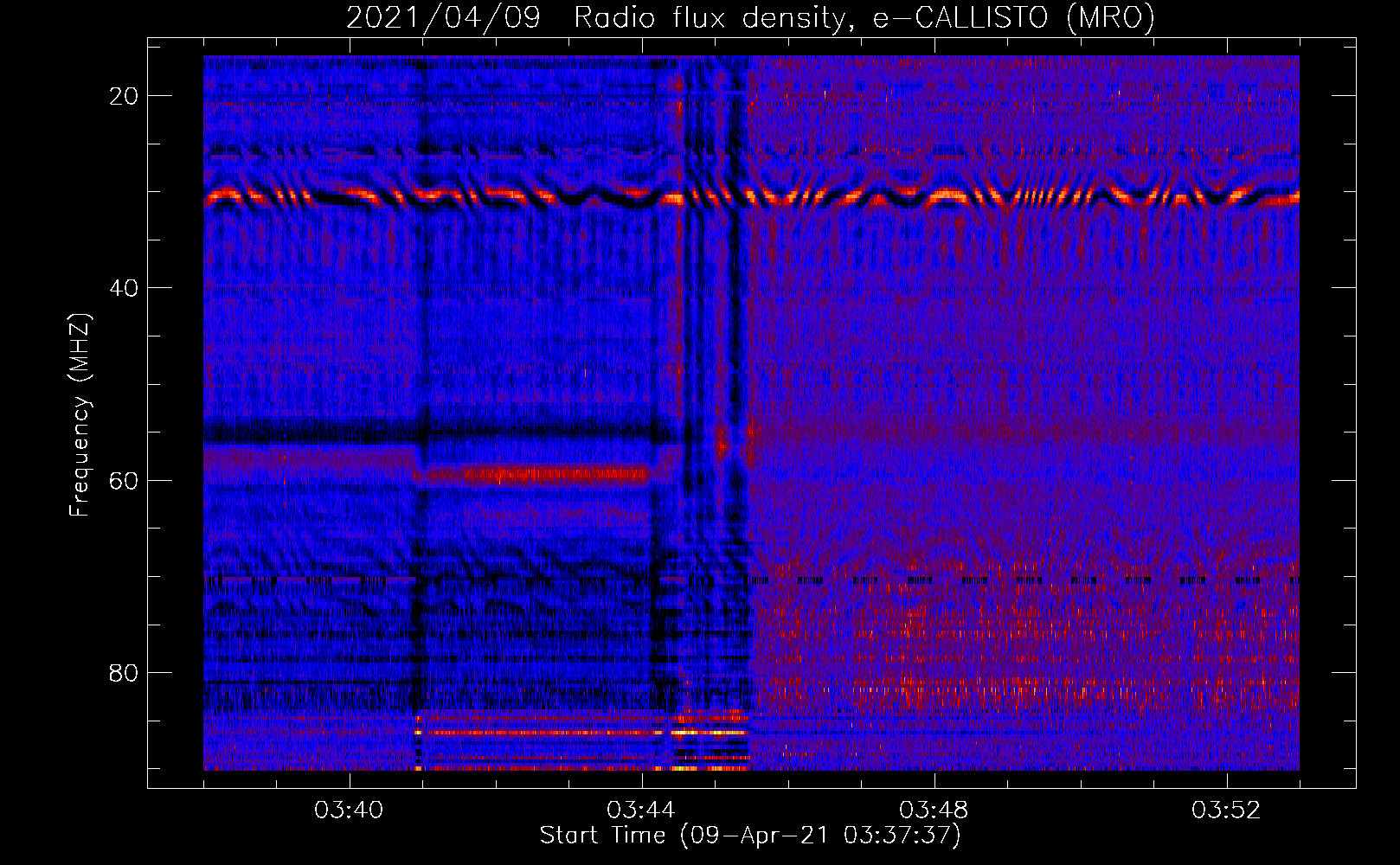Screen dimensions: 1400x865
Task: Click the time tick label '03:40'
Action: (350, 811)
